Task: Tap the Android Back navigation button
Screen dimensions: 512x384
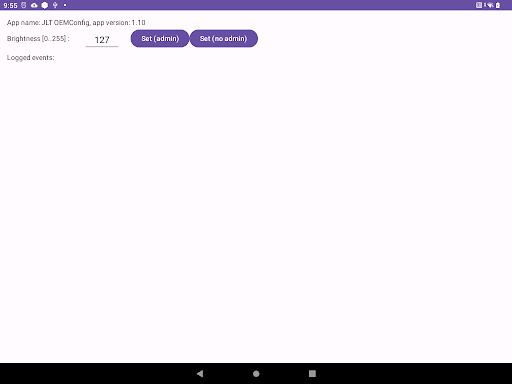Action: (x=200, y=373)
